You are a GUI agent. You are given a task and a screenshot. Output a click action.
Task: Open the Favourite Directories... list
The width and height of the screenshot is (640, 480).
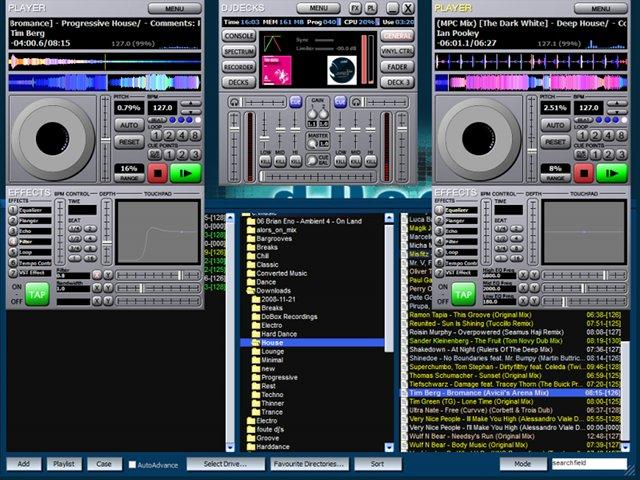click(x=309, y=464)
